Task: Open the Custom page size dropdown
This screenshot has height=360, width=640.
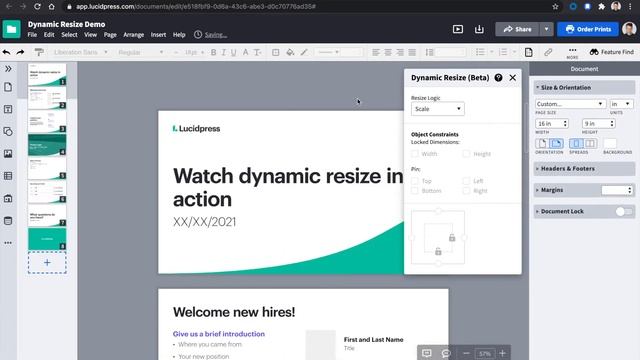Action: [x=570, y=104]
